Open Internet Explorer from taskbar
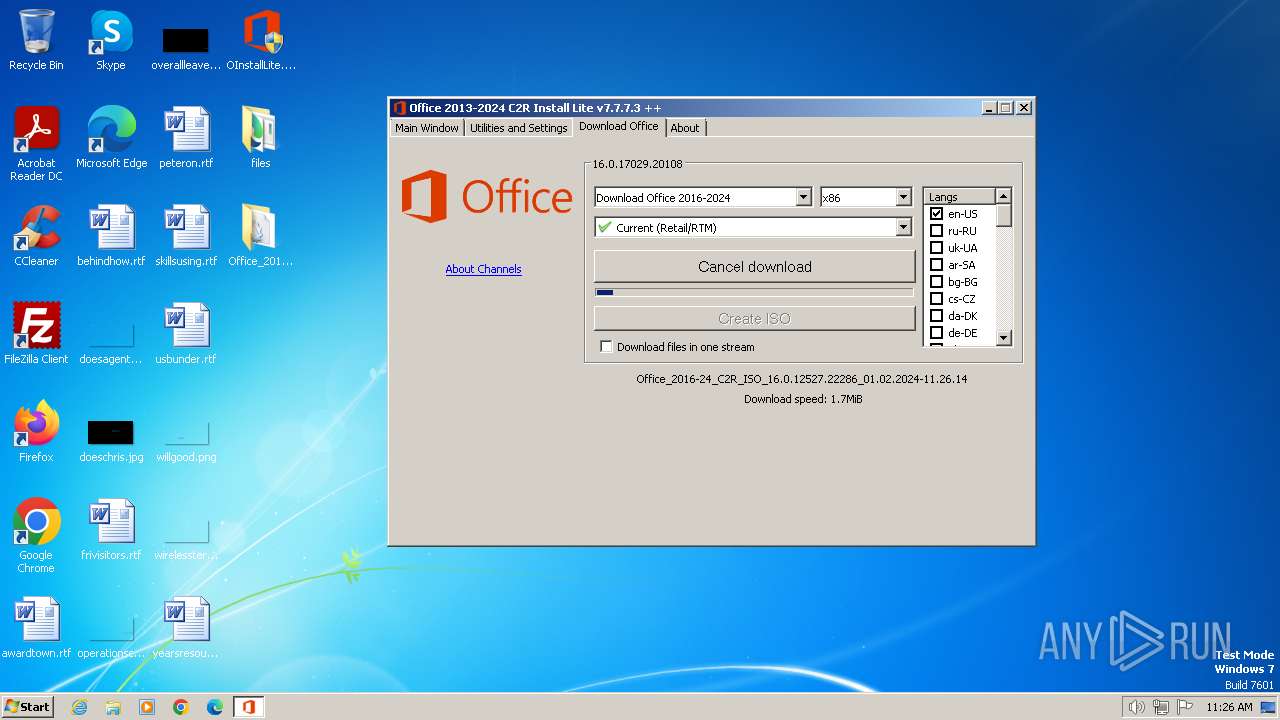The width and height of the screenshot is (1280, 720). [x=79, y=707]
